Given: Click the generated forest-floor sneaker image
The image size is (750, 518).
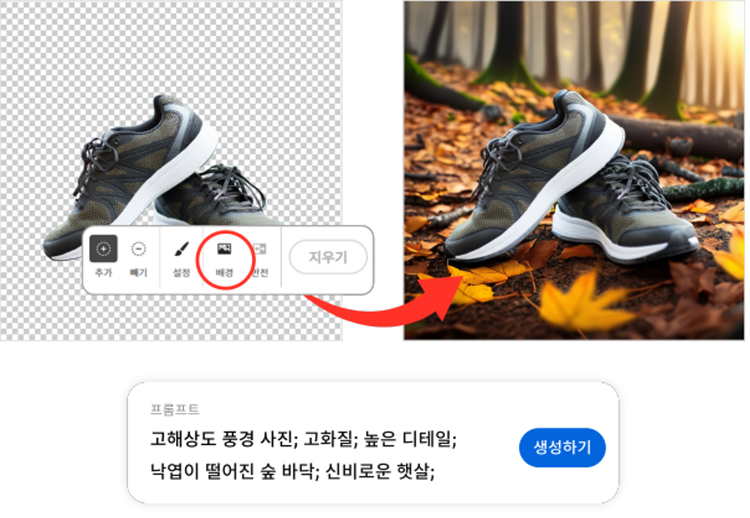Looking at the screenshot, I should [x=574, y=170].
